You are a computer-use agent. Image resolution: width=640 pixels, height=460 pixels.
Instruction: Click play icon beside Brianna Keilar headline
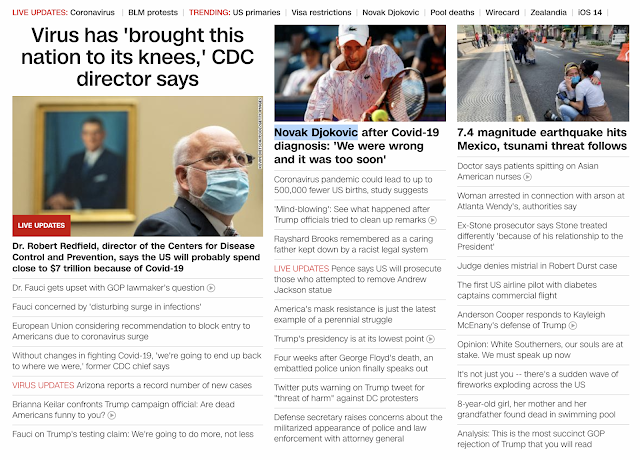pos(112,416)
